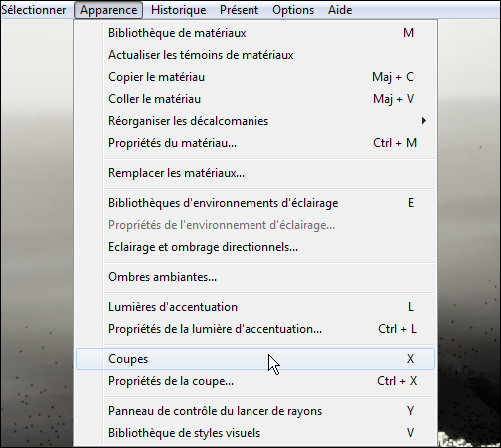This screenshot has height=448, width=501.
Task: Open the Présent menu
Action: tap(239, 10)
